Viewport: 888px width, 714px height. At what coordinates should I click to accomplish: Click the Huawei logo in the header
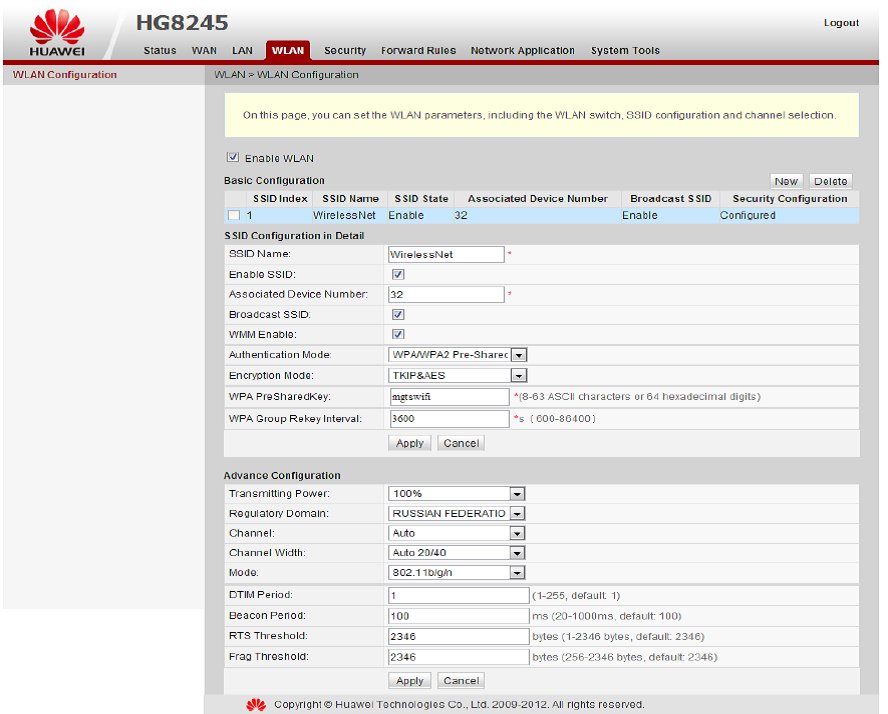tap(57, 33)
